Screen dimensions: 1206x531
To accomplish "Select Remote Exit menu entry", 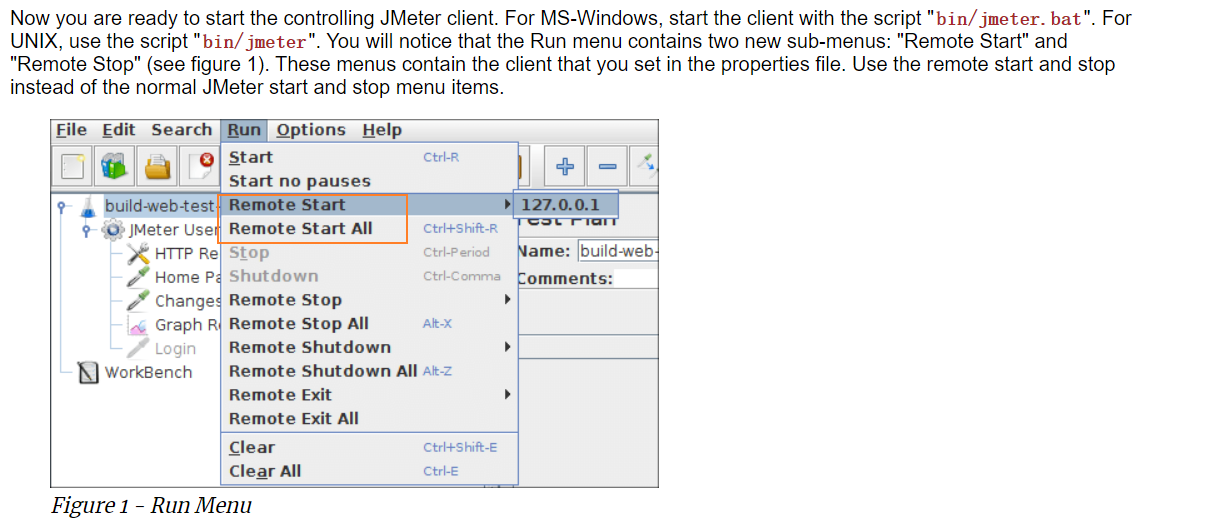I will pyautogui.click(x=368, y=395).
